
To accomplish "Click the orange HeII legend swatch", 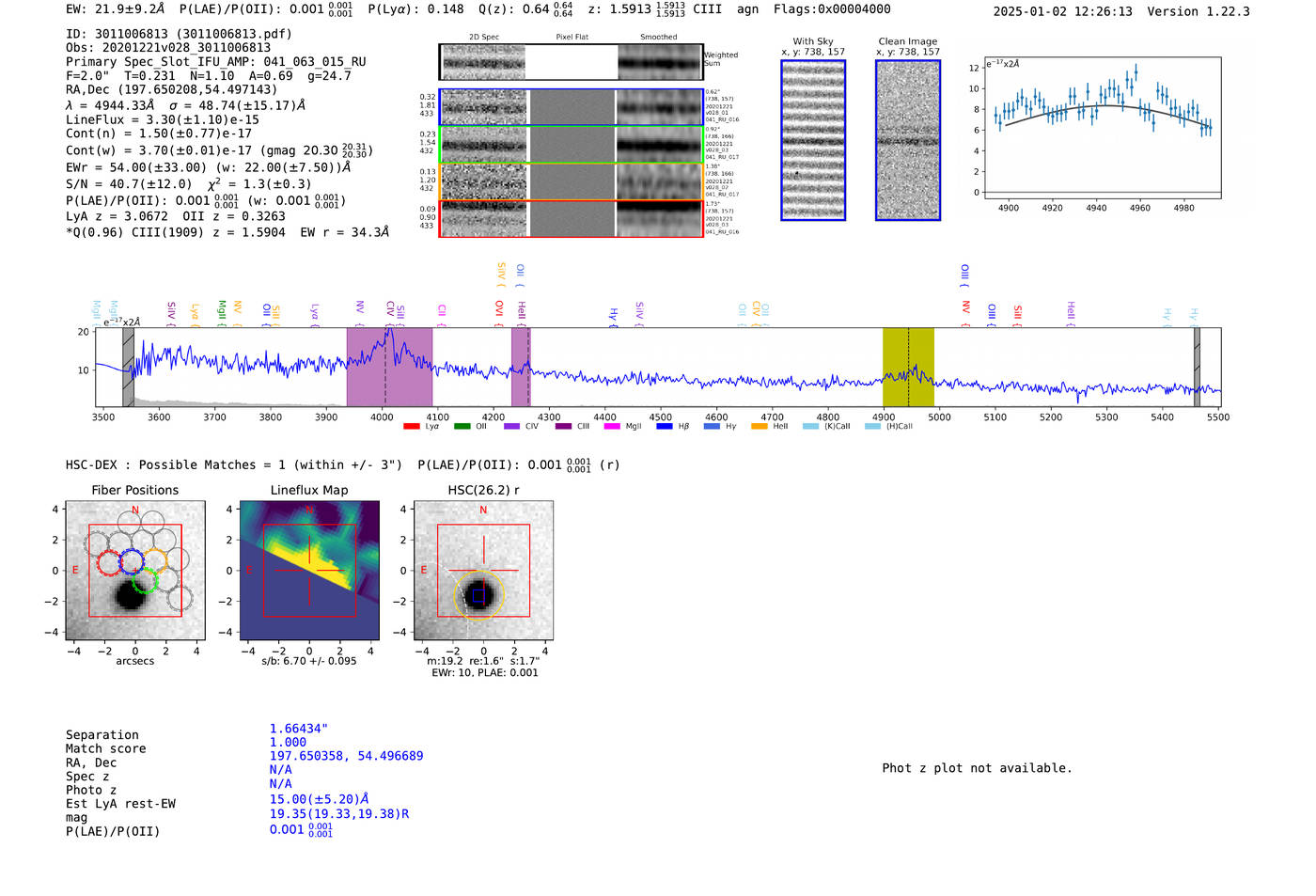I will (x=760, y=427).
